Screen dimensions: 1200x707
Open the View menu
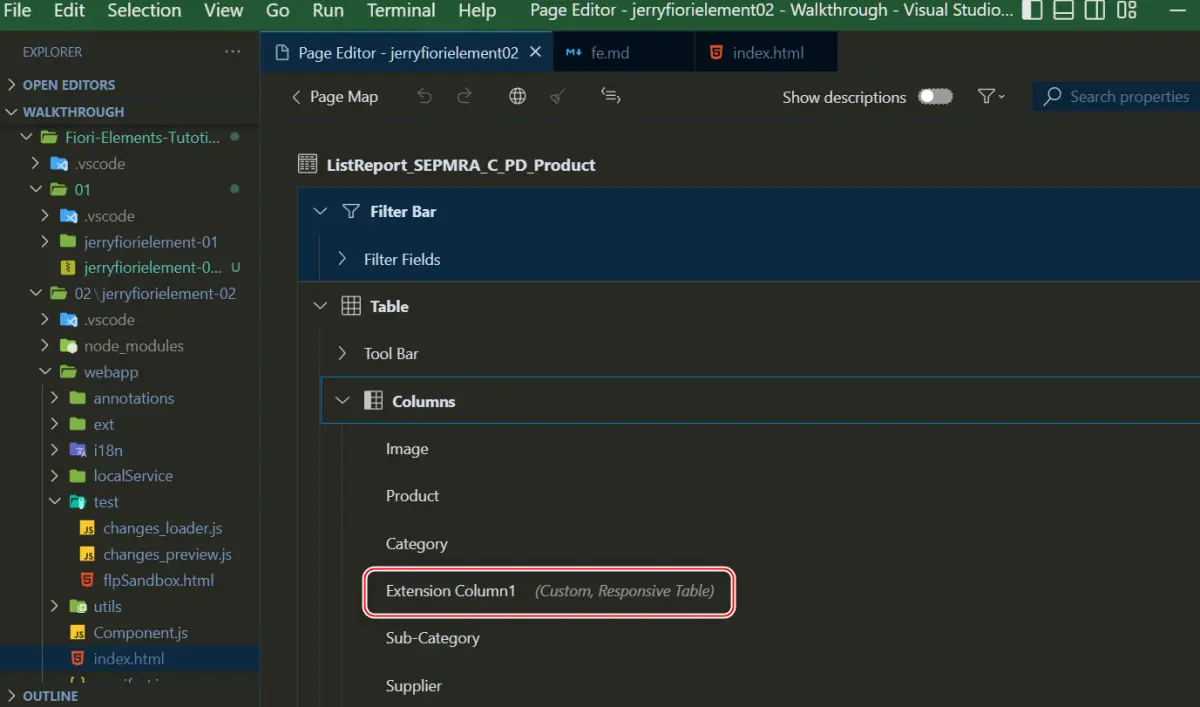coord(224,11)
